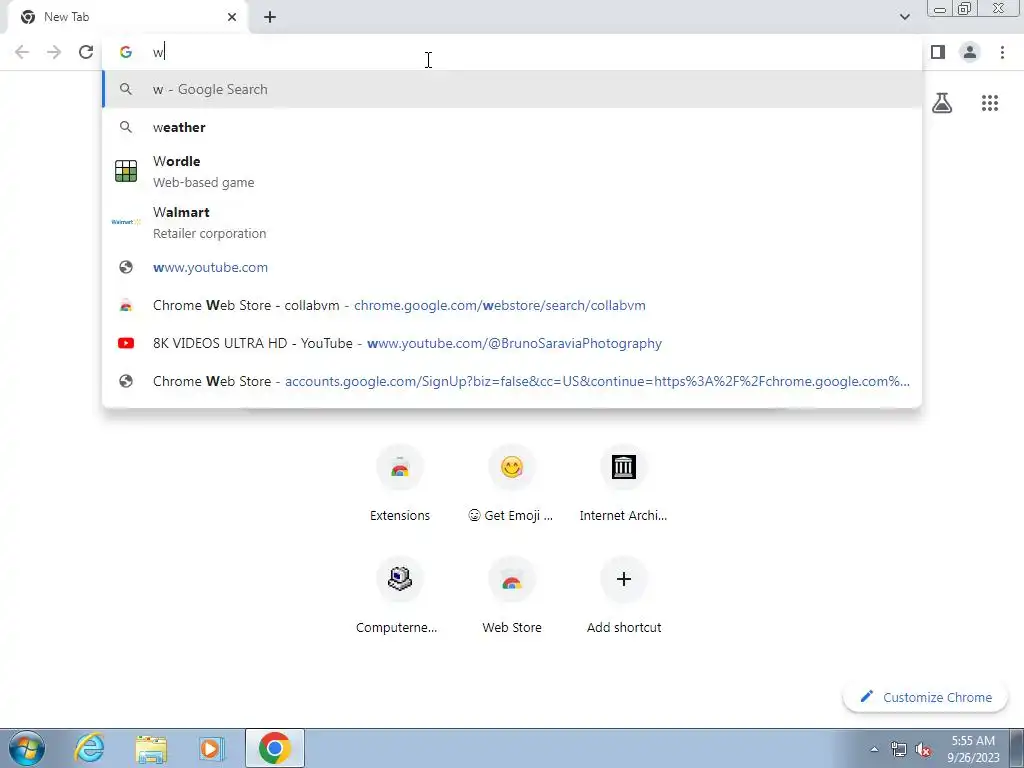Click the Search Labs flask icon
This screenshot has height=768, width=1024.
pos(942,103)
